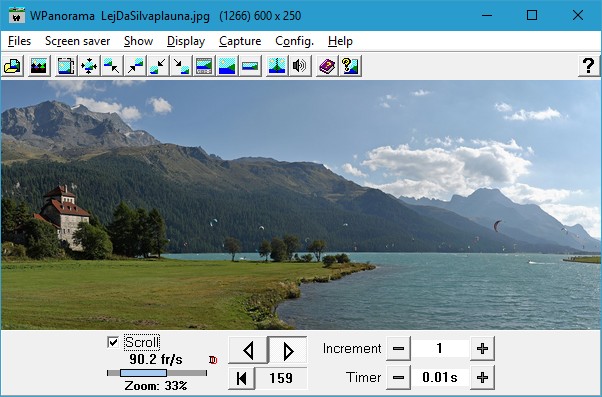Open the purple help book icon
602x397 pixels.
(327, 66)
